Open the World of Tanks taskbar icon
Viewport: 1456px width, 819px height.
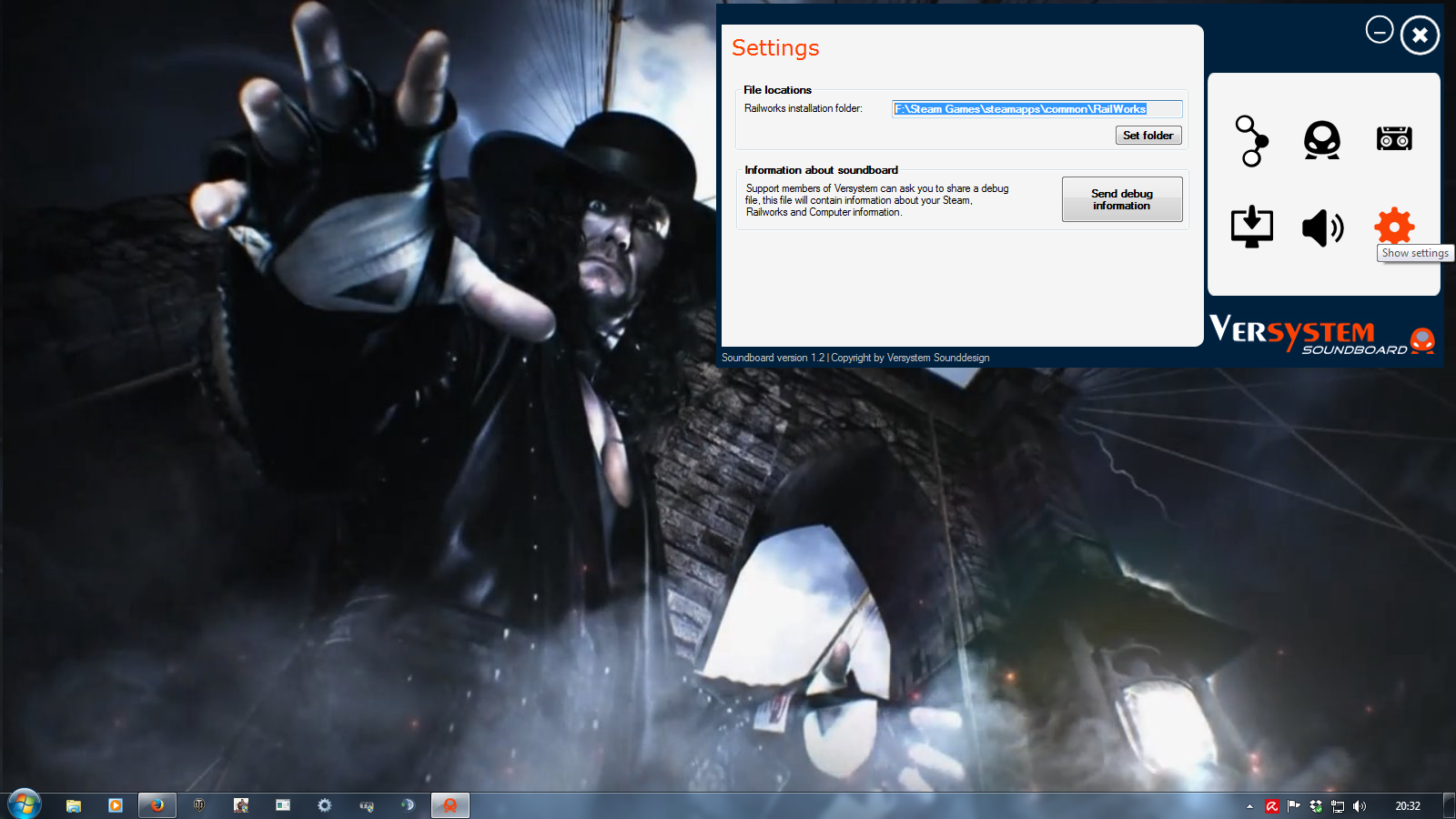coord(199,805)
